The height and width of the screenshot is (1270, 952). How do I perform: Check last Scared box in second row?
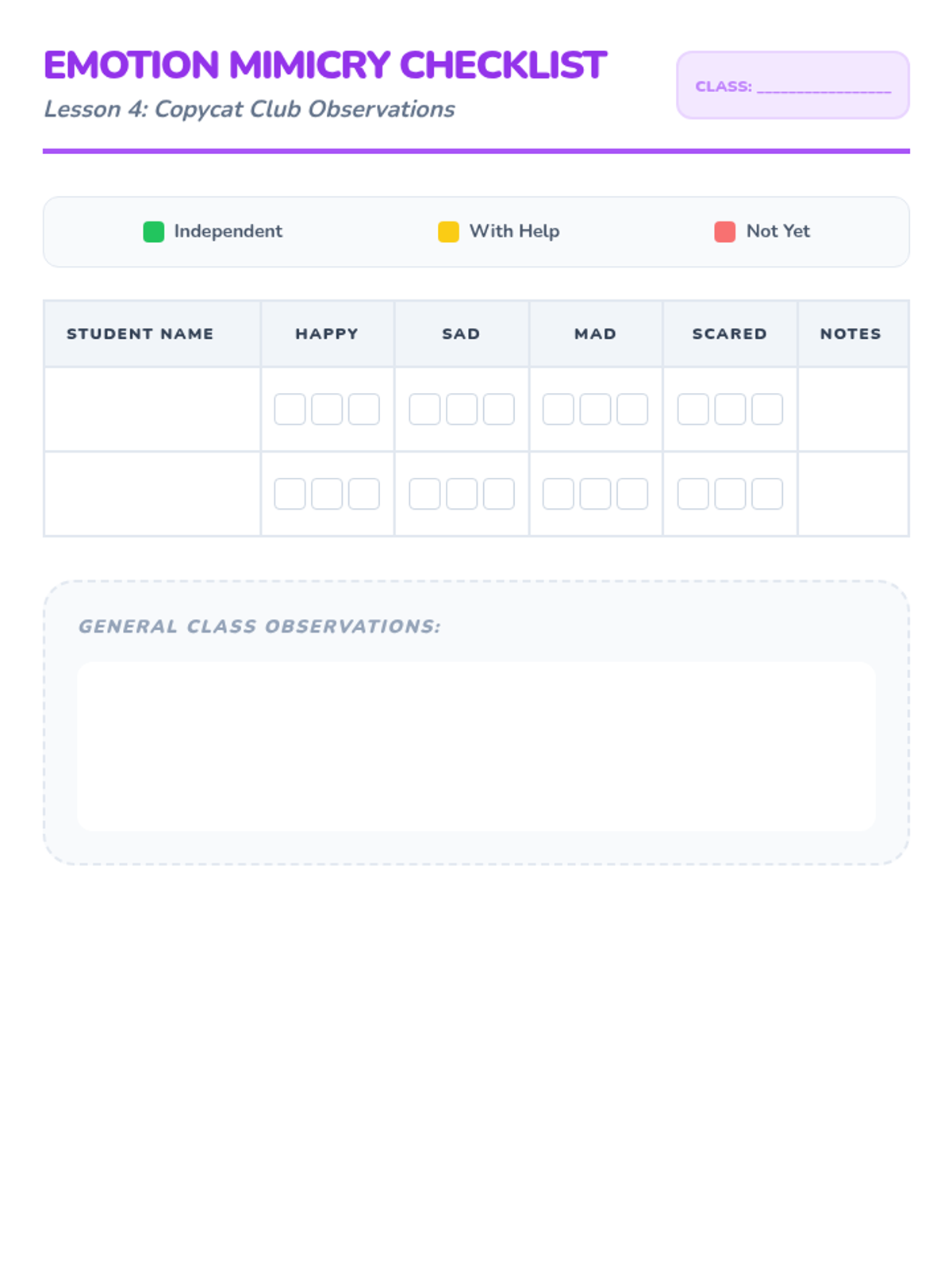pyautogui.click(x=767, y=494)
